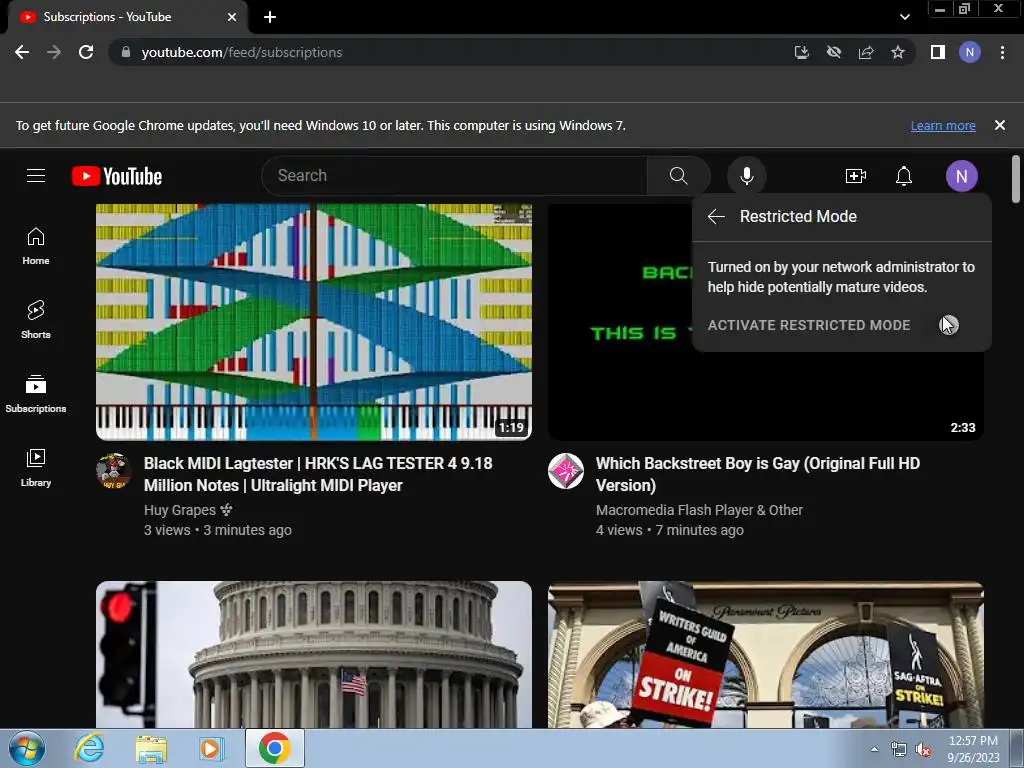Go to Home in the sidebar
This screenshot has height=768, width=1024.
tap(36, 246)
